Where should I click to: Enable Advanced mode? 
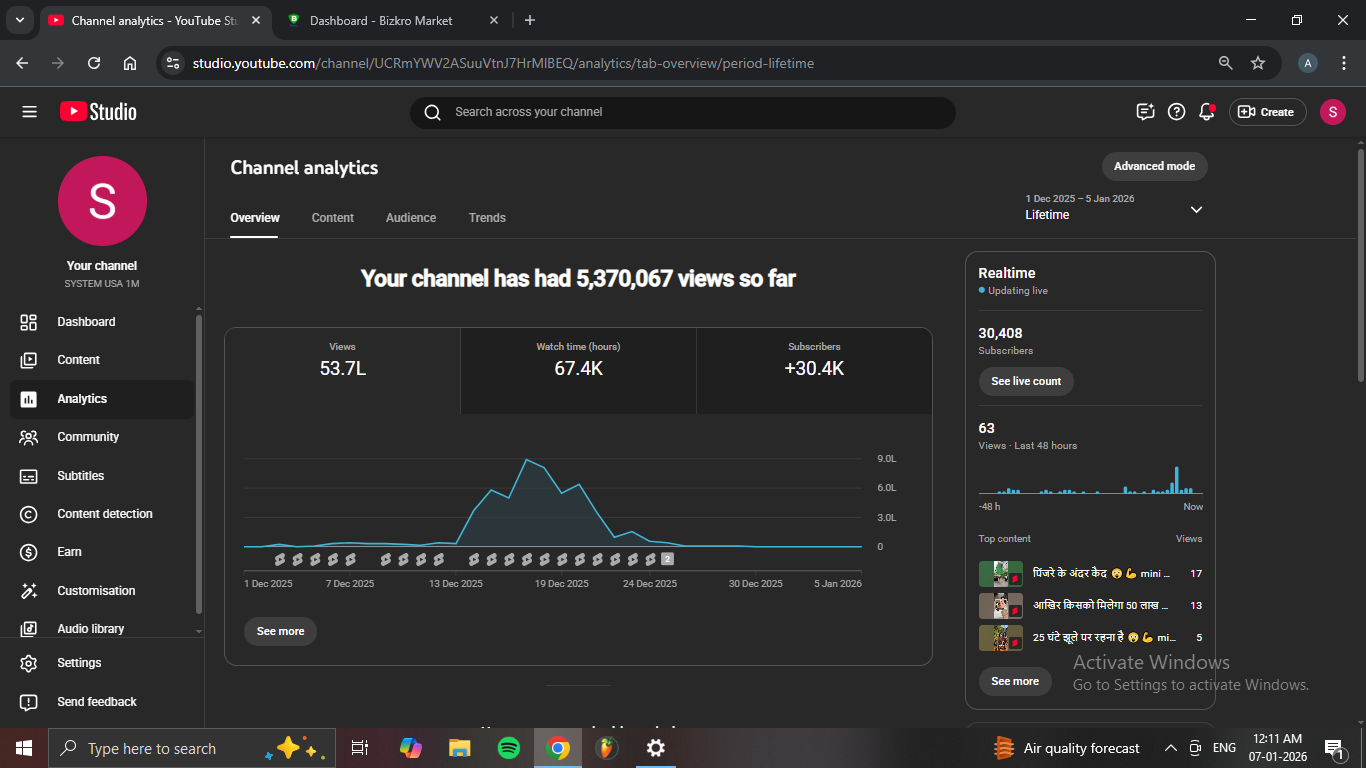pos(1154,166)
